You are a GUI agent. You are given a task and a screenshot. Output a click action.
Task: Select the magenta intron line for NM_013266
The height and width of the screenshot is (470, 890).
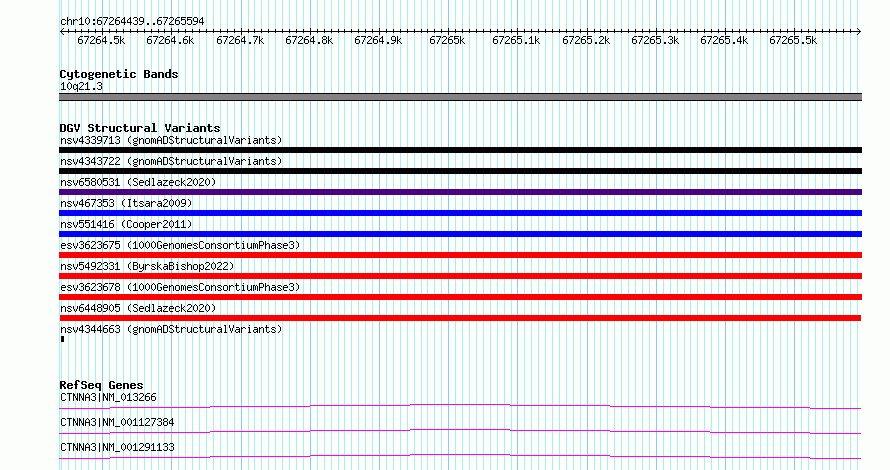tap(460, 406)
